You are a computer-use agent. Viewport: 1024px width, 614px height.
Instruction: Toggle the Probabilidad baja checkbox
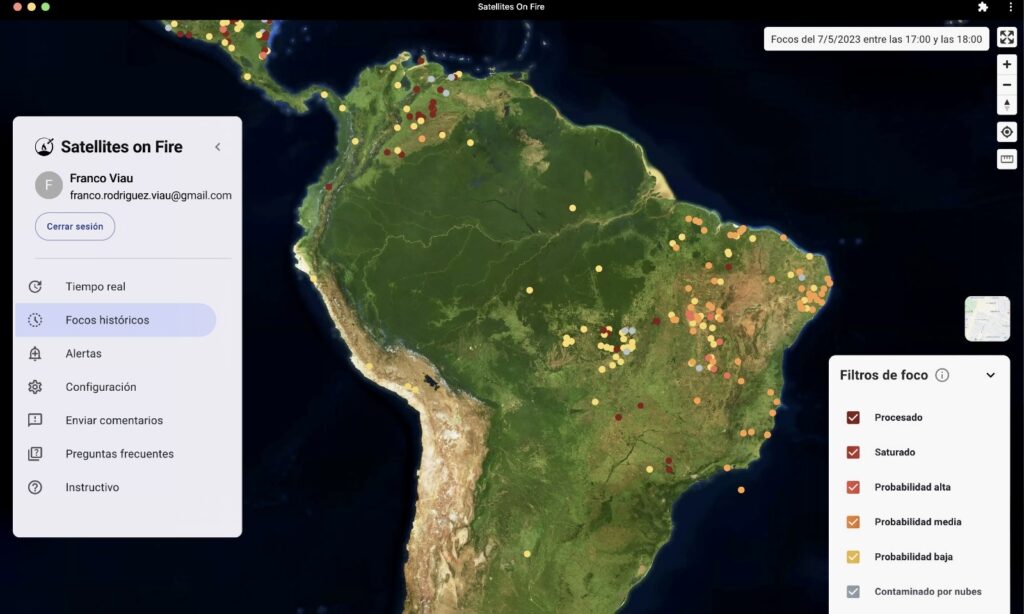pos(853,557)
